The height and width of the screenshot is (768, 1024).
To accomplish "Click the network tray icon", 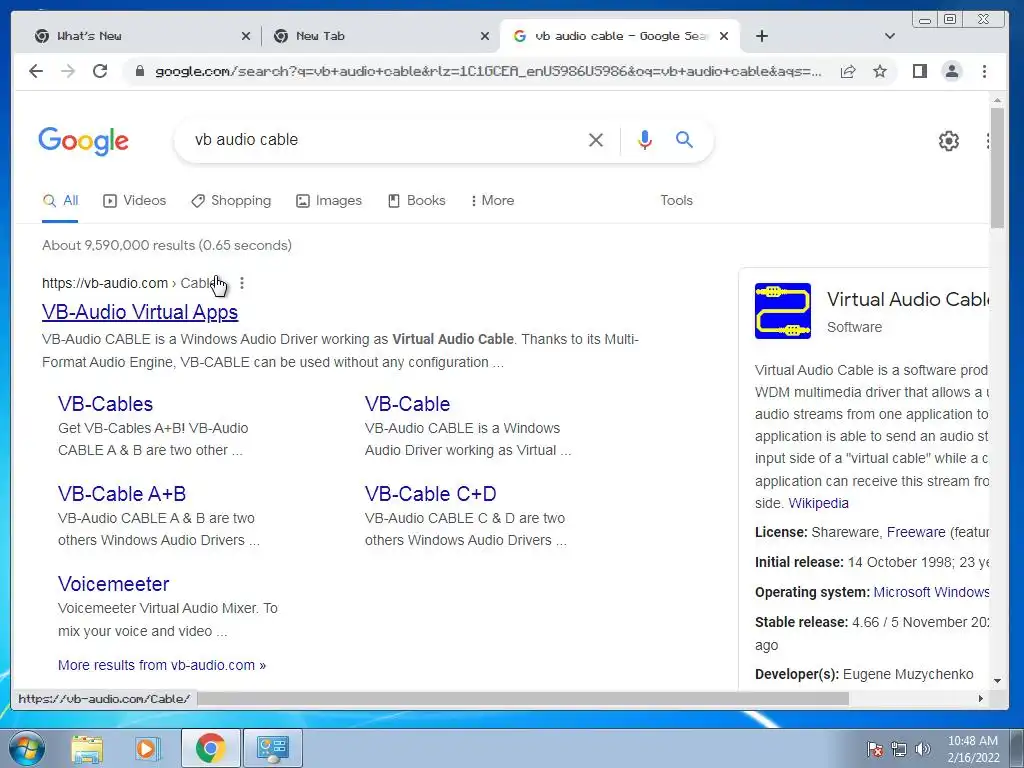I will click(x=899, y=749).
